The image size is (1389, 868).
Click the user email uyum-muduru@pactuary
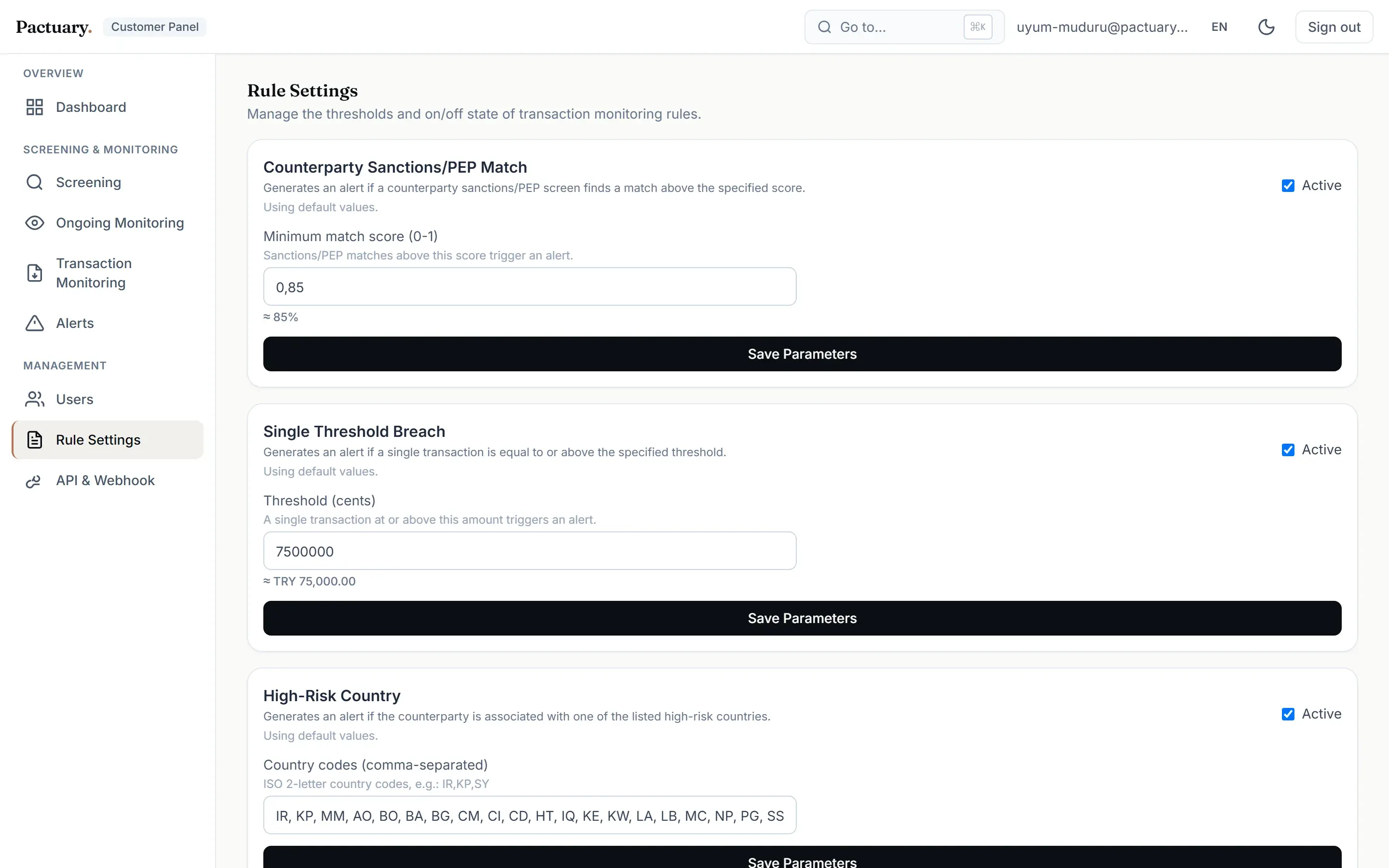click(1102, 27)
